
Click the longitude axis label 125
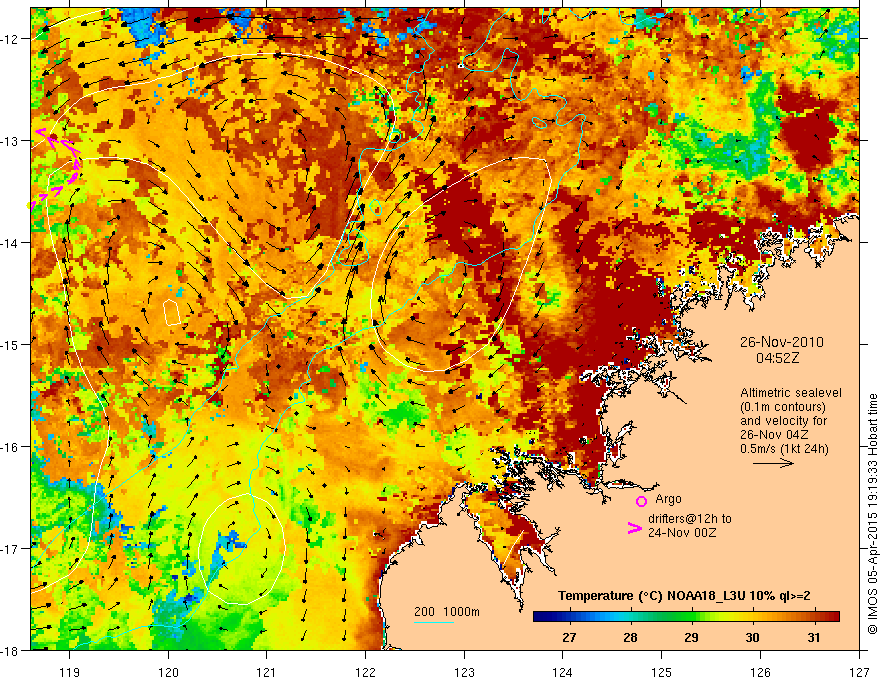662,672
